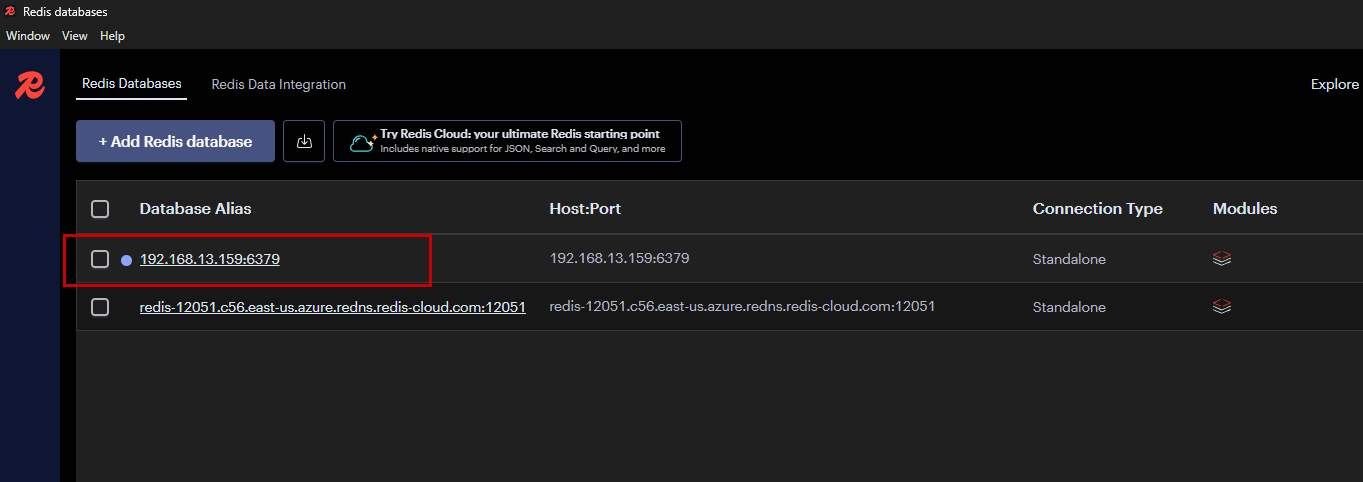Click the import database icon button

point(305,142)
